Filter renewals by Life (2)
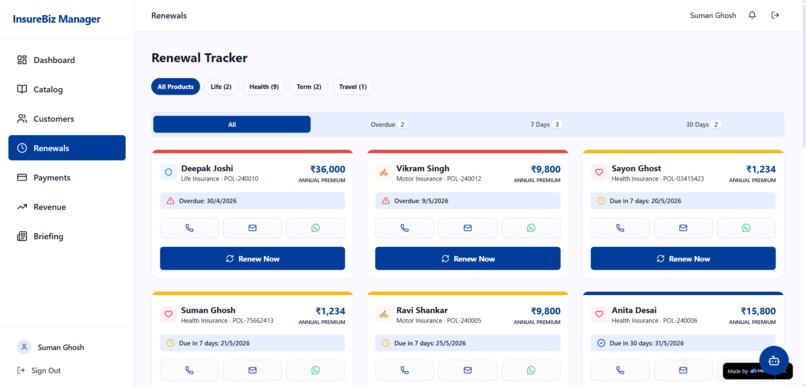 (x=221, y=87)
